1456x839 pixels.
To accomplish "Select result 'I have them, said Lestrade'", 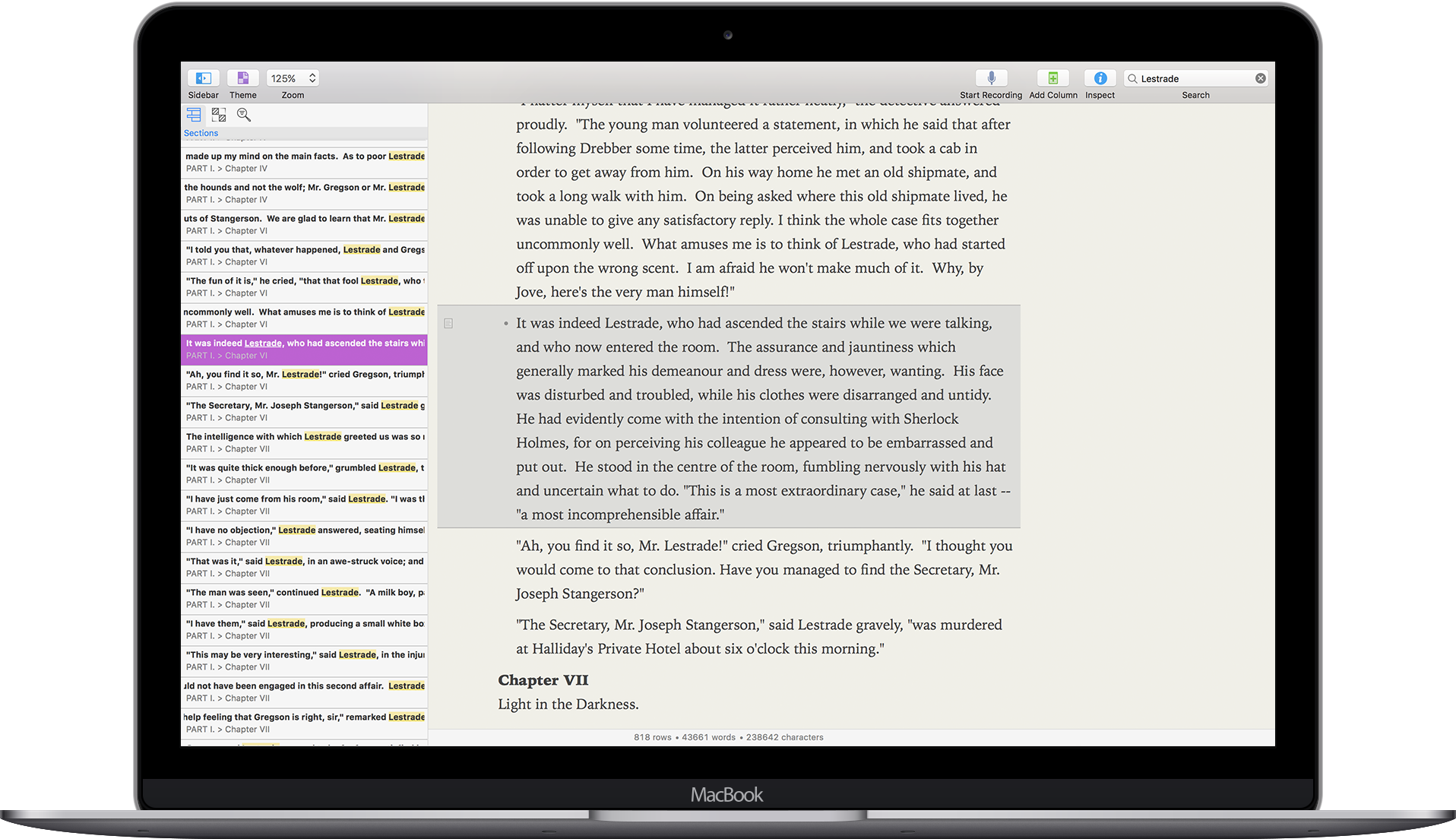I will 304,630.
